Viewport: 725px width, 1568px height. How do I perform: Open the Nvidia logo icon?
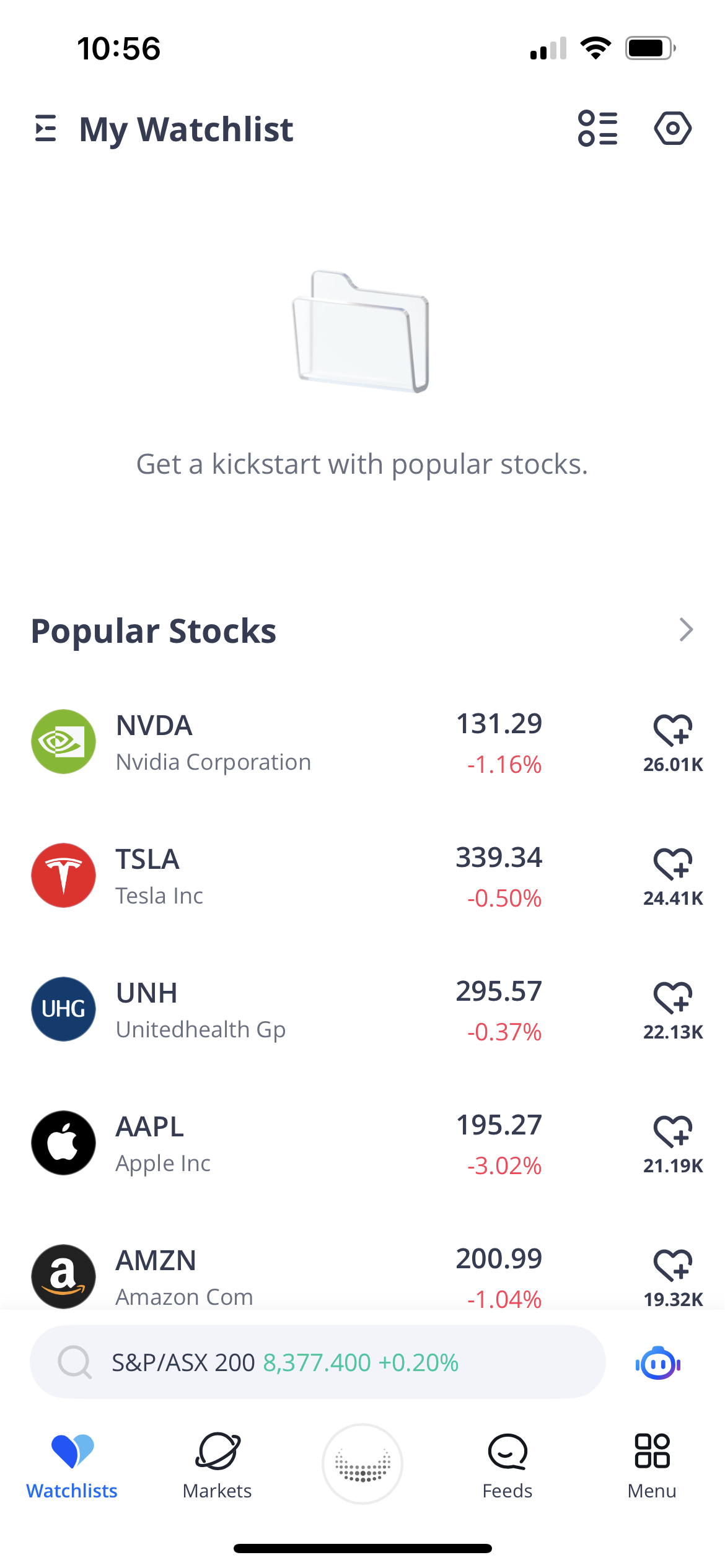coord(64,741)
